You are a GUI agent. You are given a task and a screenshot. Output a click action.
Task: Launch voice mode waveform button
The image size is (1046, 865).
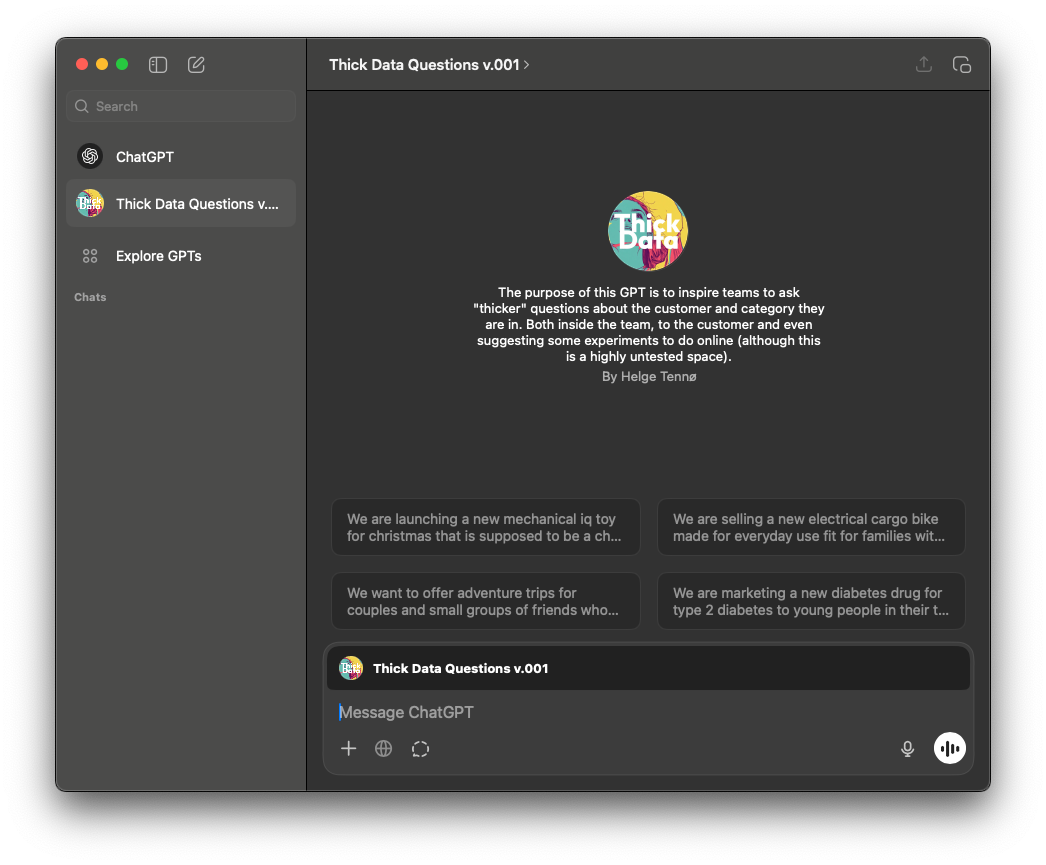tap(949, 748)
